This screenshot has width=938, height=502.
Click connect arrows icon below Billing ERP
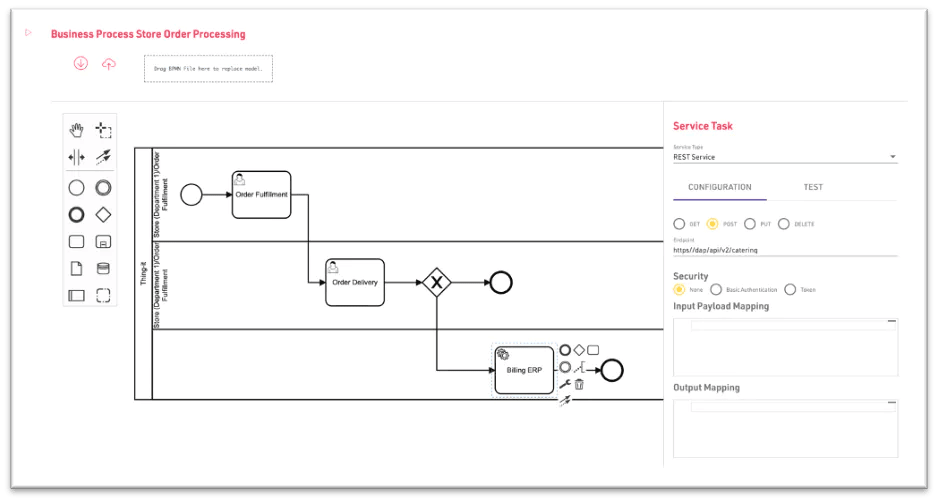click(x=565, y=401)
